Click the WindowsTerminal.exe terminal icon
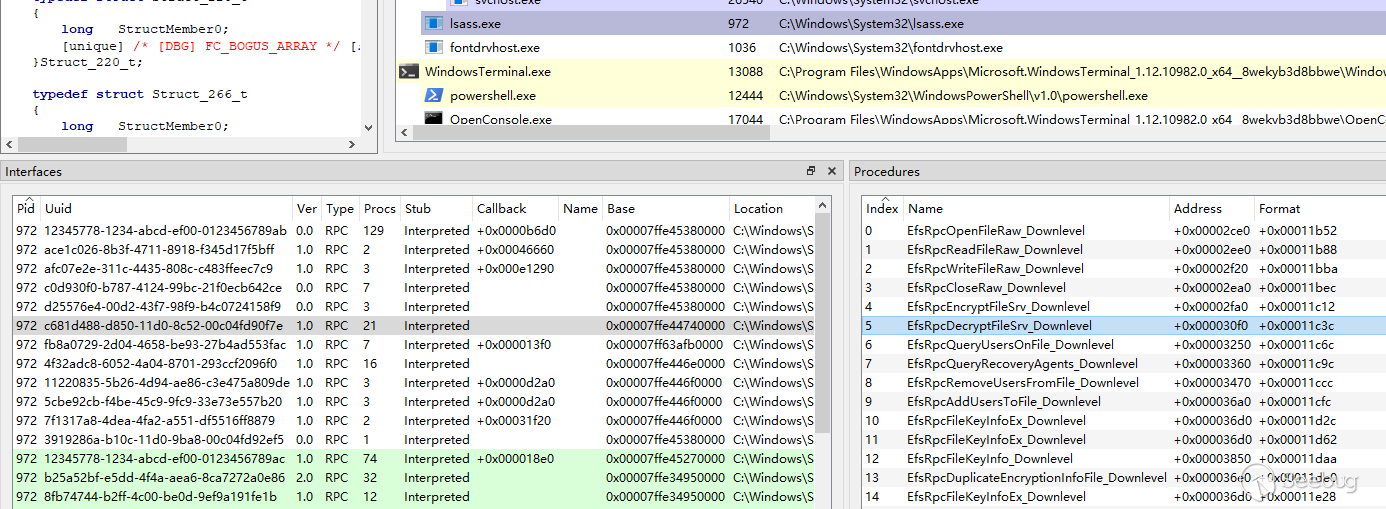Screen dimensions: 1386x509 tap(408, 71)
